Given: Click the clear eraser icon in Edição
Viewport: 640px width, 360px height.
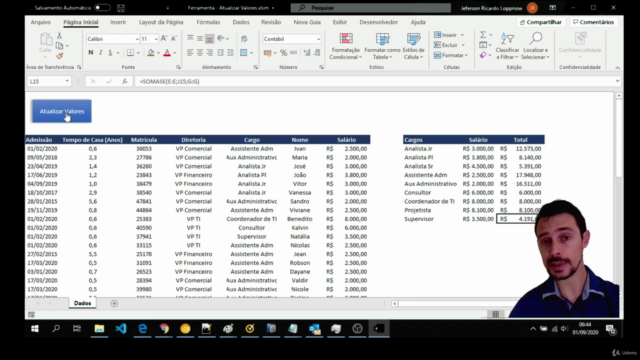Looking at the screenshot, I should click(x=483, y=55).
